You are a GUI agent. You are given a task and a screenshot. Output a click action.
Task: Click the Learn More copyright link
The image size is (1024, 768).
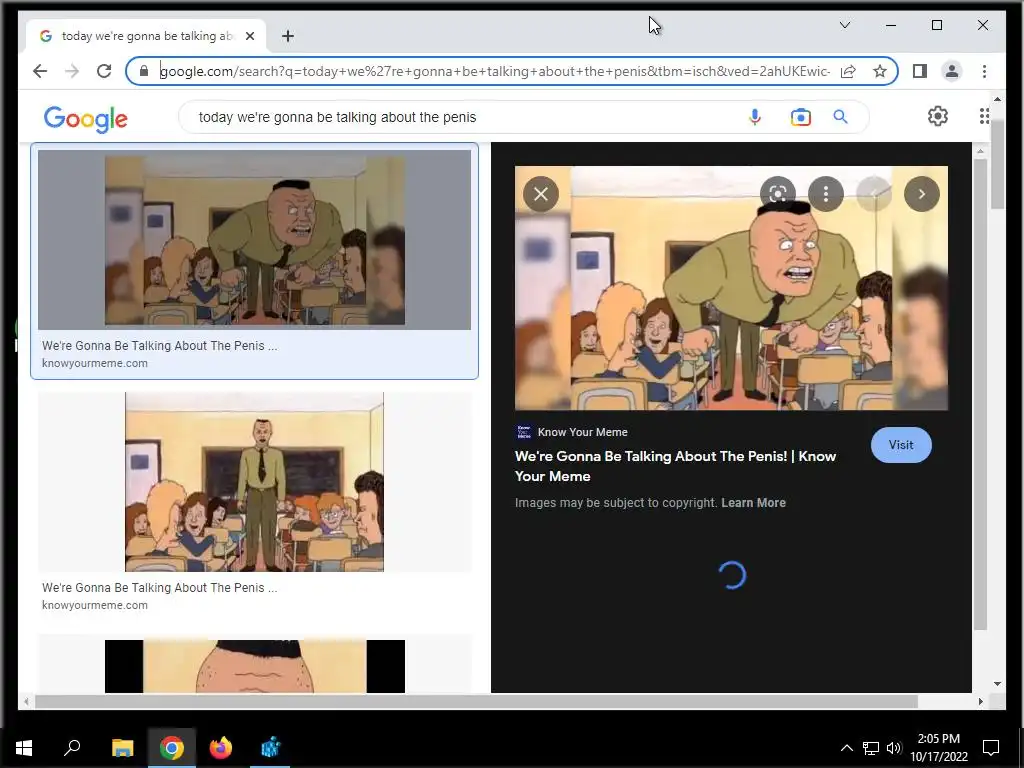[753, 503]
